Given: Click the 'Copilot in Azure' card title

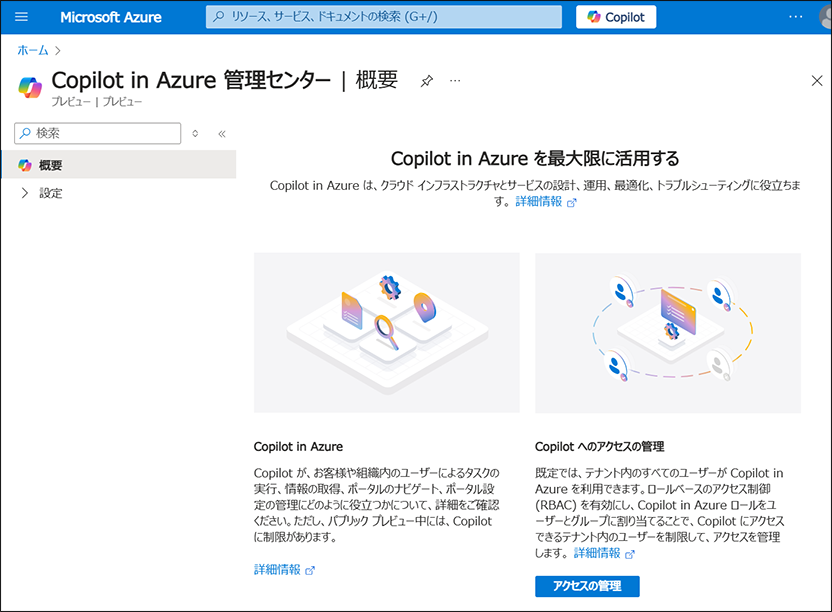Looking at the screenshot, I should pyautogui.click(x=298, y=447).
